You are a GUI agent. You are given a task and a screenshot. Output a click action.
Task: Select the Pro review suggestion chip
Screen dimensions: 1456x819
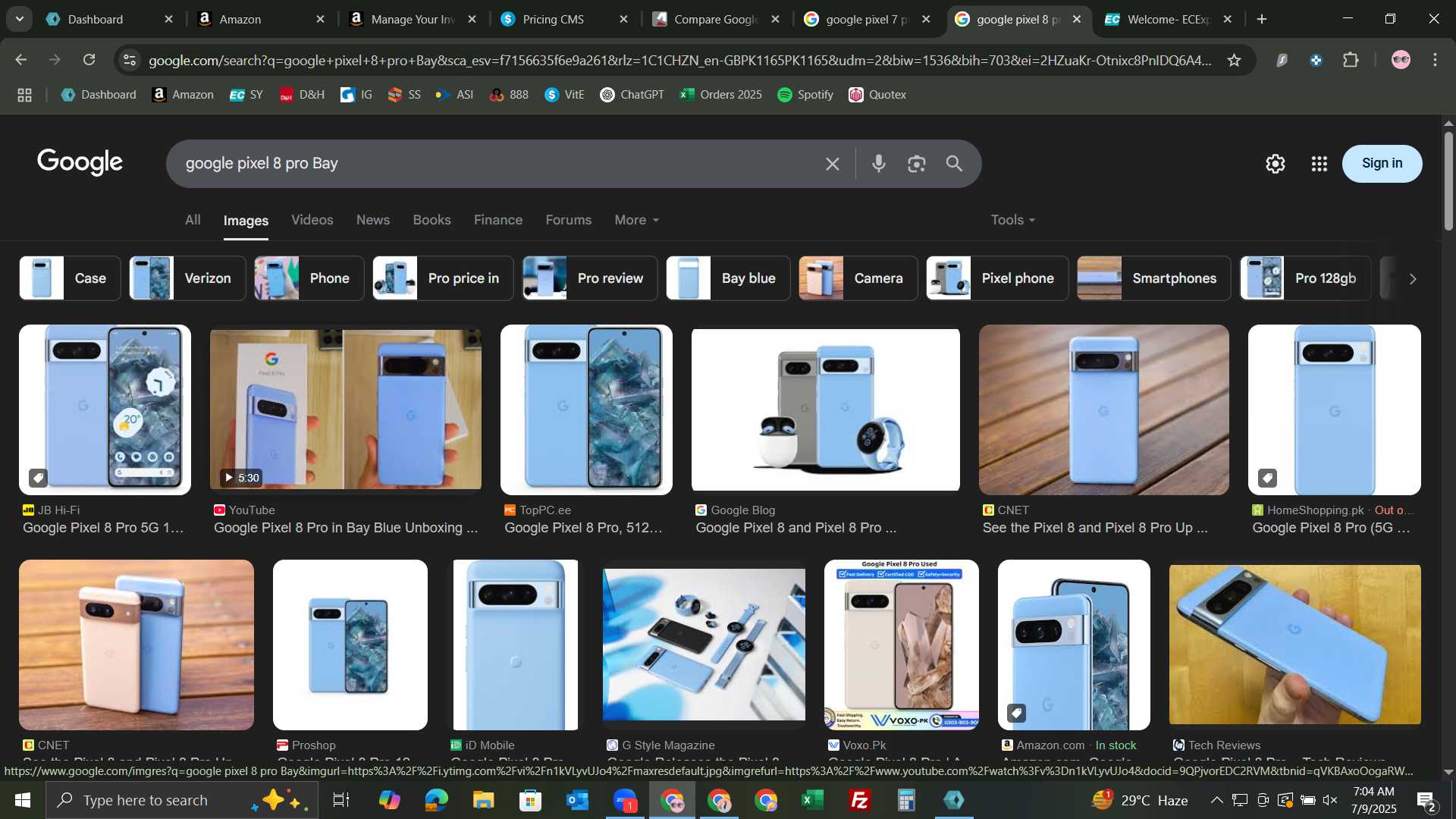pos(590,278)
